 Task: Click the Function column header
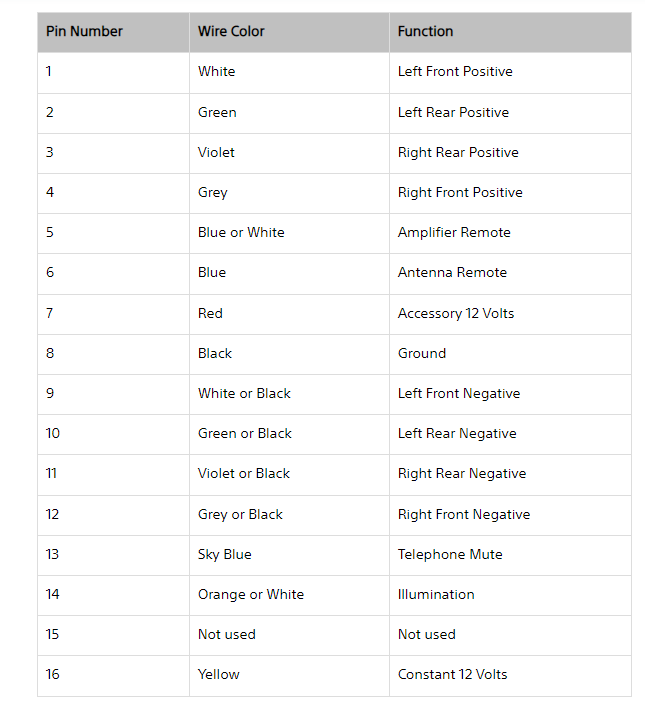pos(510,32)
